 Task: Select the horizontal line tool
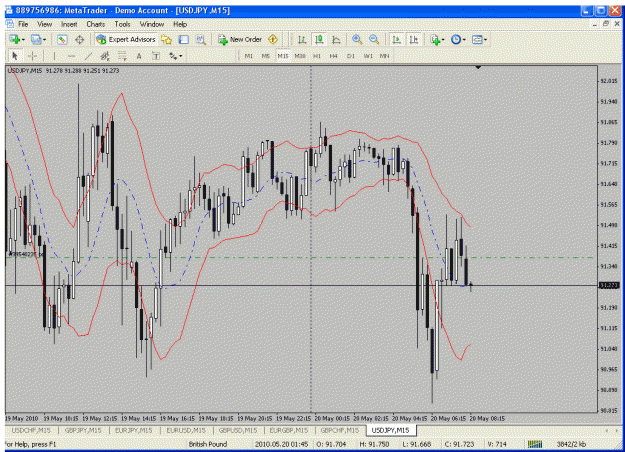[x=71, y=56]
